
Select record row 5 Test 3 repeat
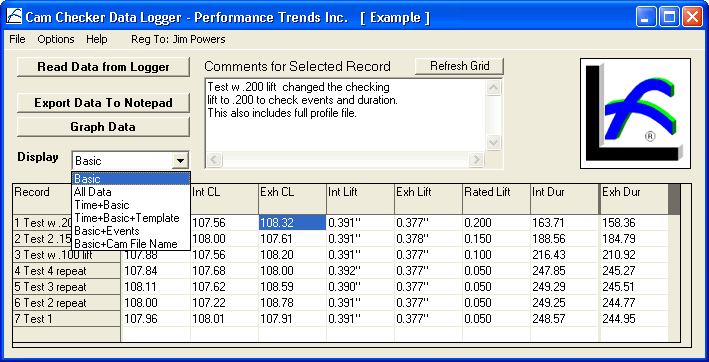[66, 287]
